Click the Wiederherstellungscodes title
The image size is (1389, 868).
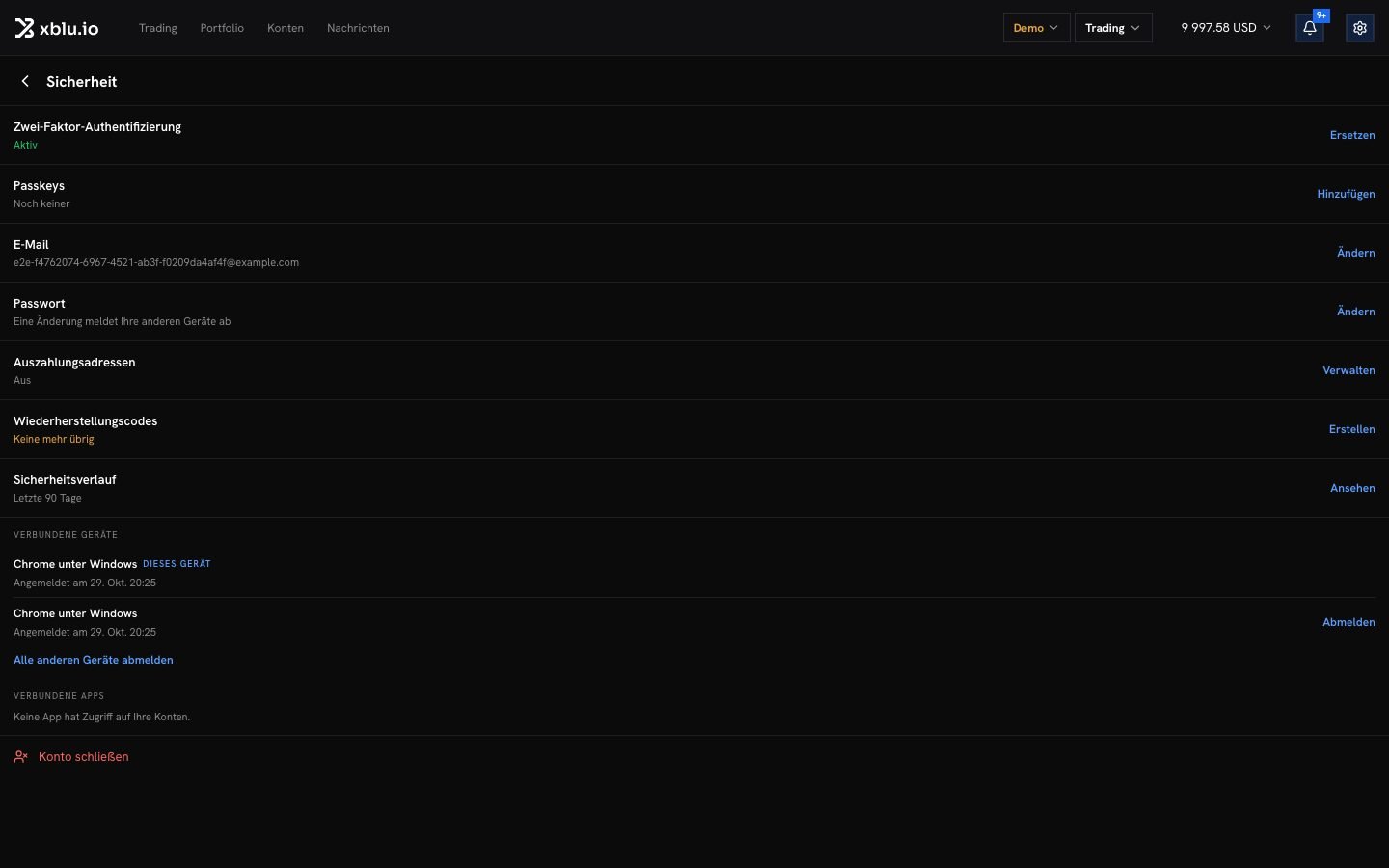pyautogui.click(x=85, y=421)
